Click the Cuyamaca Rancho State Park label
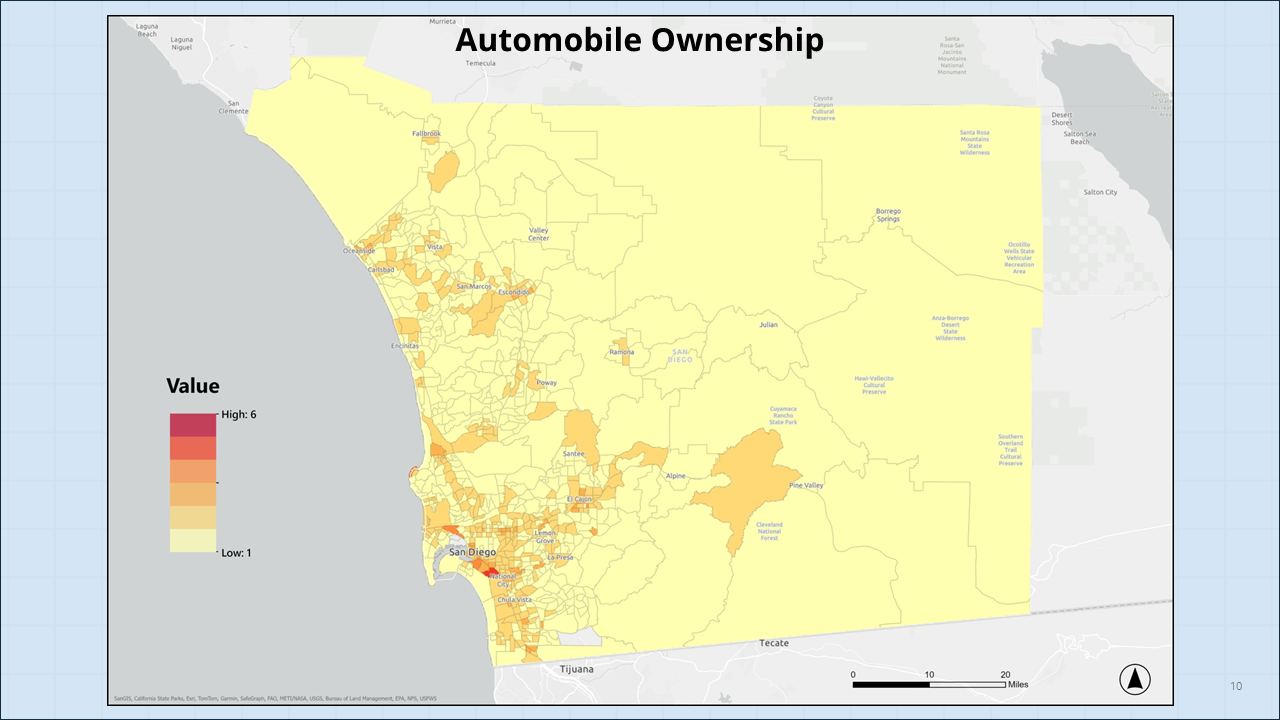The height and width of the screenshot is (720, 1280). click(x=783, y=415)
